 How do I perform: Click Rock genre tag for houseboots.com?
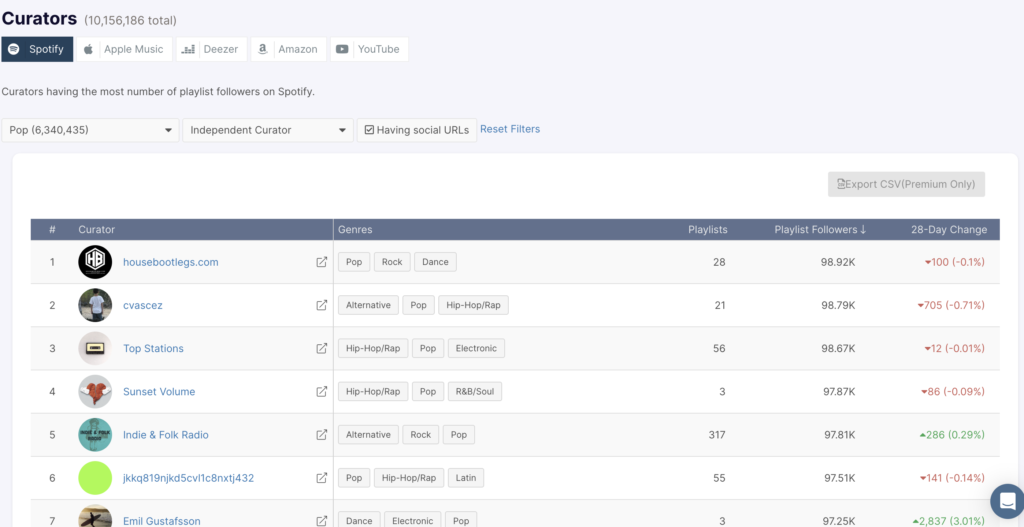click(392, 262)
